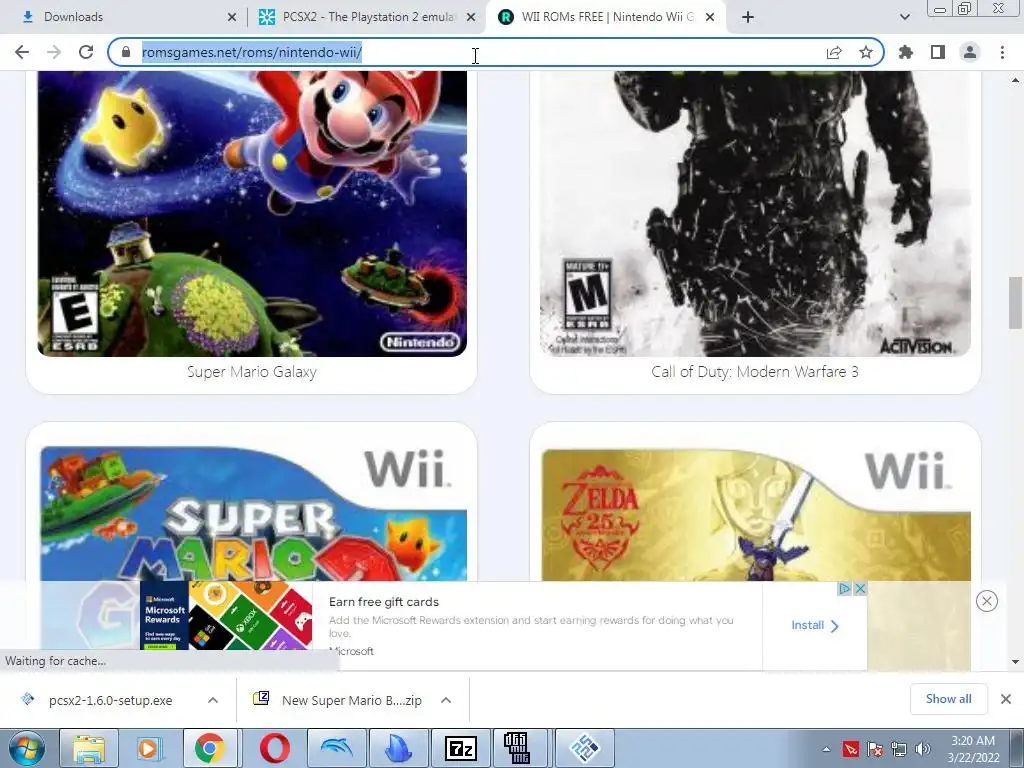Open the pcsx2-1.6.0-setup.exe download
The height and width of the screenshot is (768, 1024).
click(110, 700)
